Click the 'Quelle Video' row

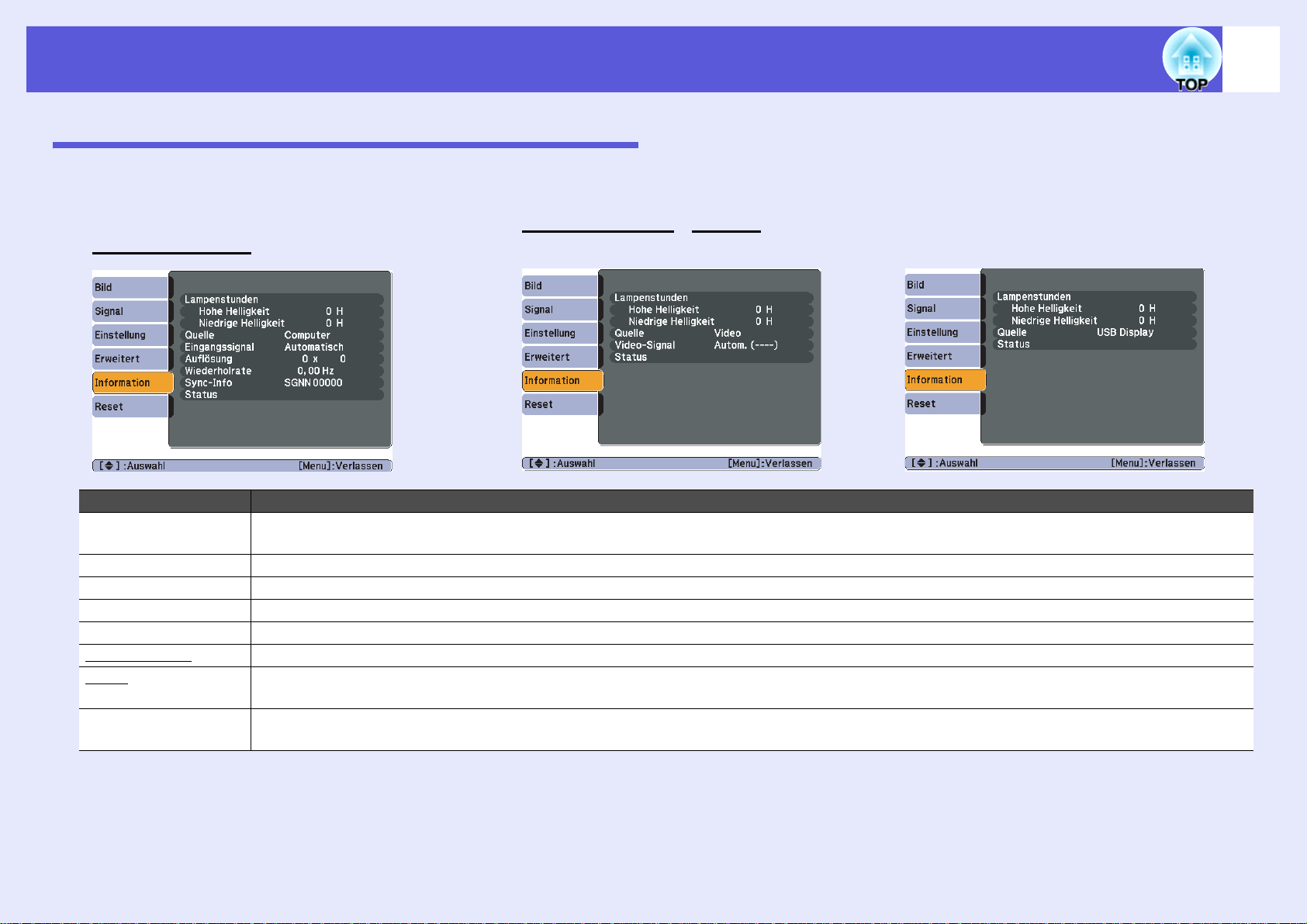[711, 333]
